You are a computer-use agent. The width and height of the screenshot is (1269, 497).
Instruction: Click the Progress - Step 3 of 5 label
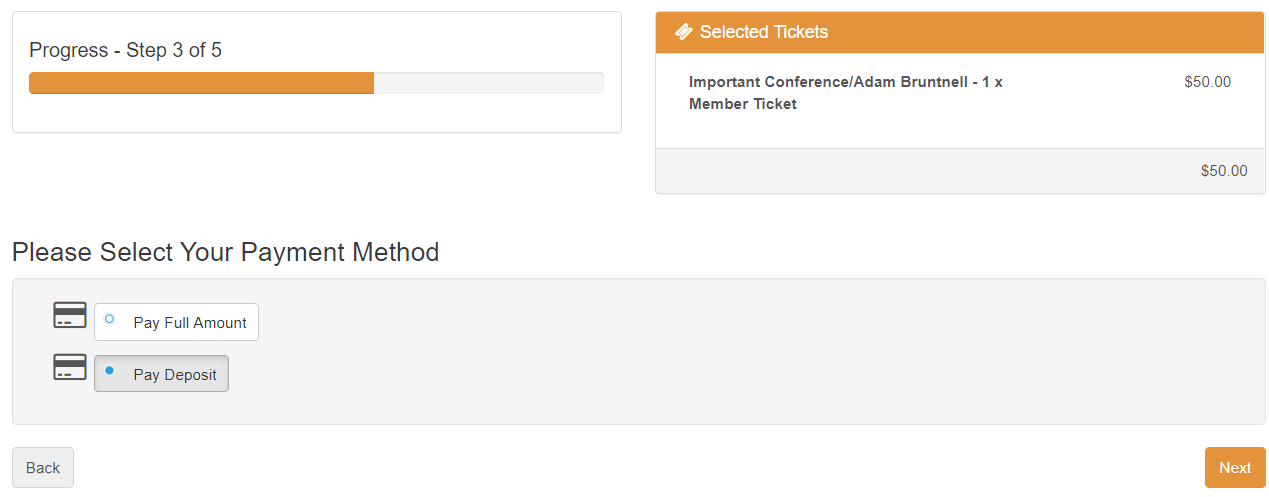[x=125, y=50]
